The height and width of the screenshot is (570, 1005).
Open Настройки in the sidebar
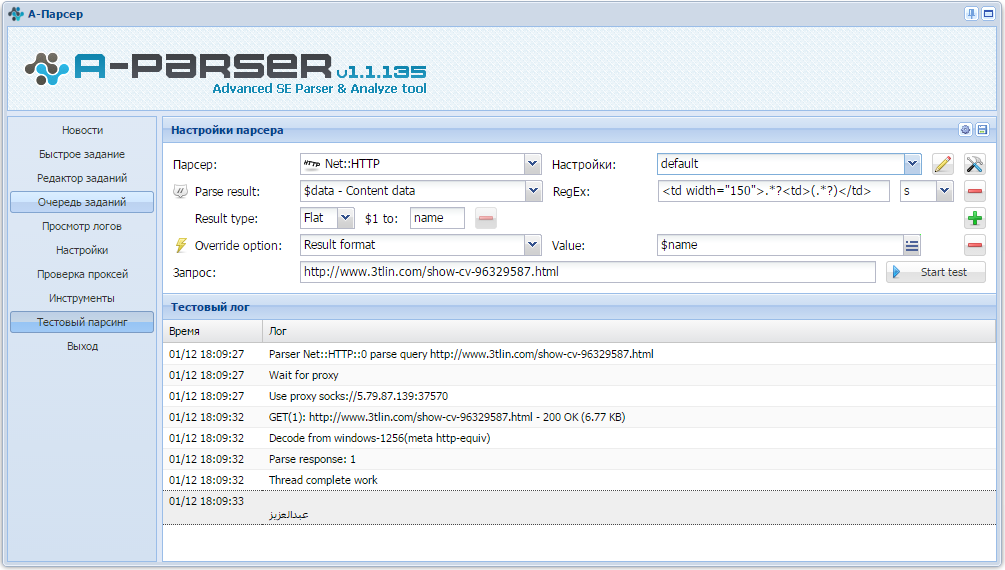tap(82, 250)
